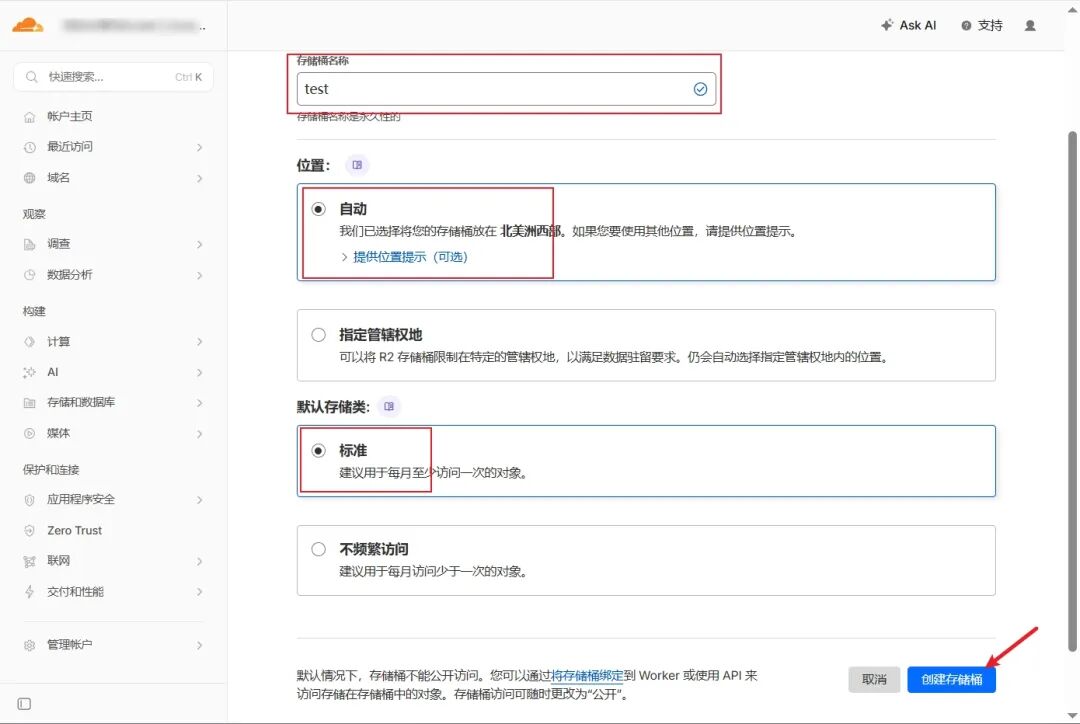Click the scrollbar down arrow
Viewport: 1080px width, 724px height.
click(1072, 716)
